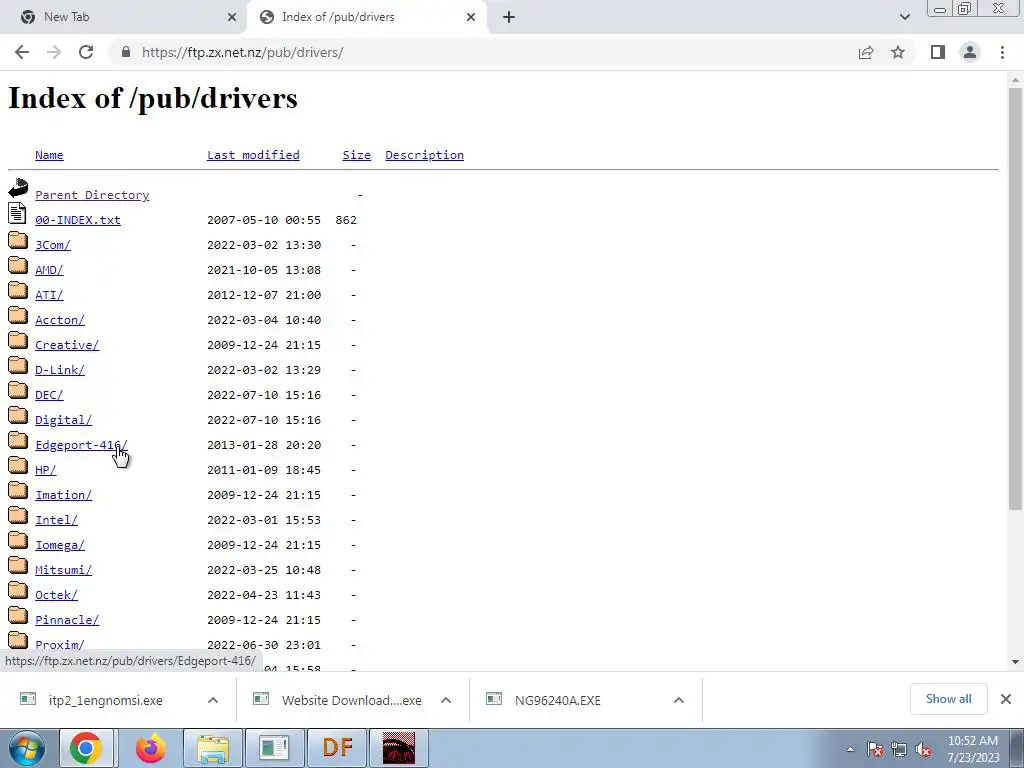
Task: Close the New Tab tab
Action: click(232, 17)
